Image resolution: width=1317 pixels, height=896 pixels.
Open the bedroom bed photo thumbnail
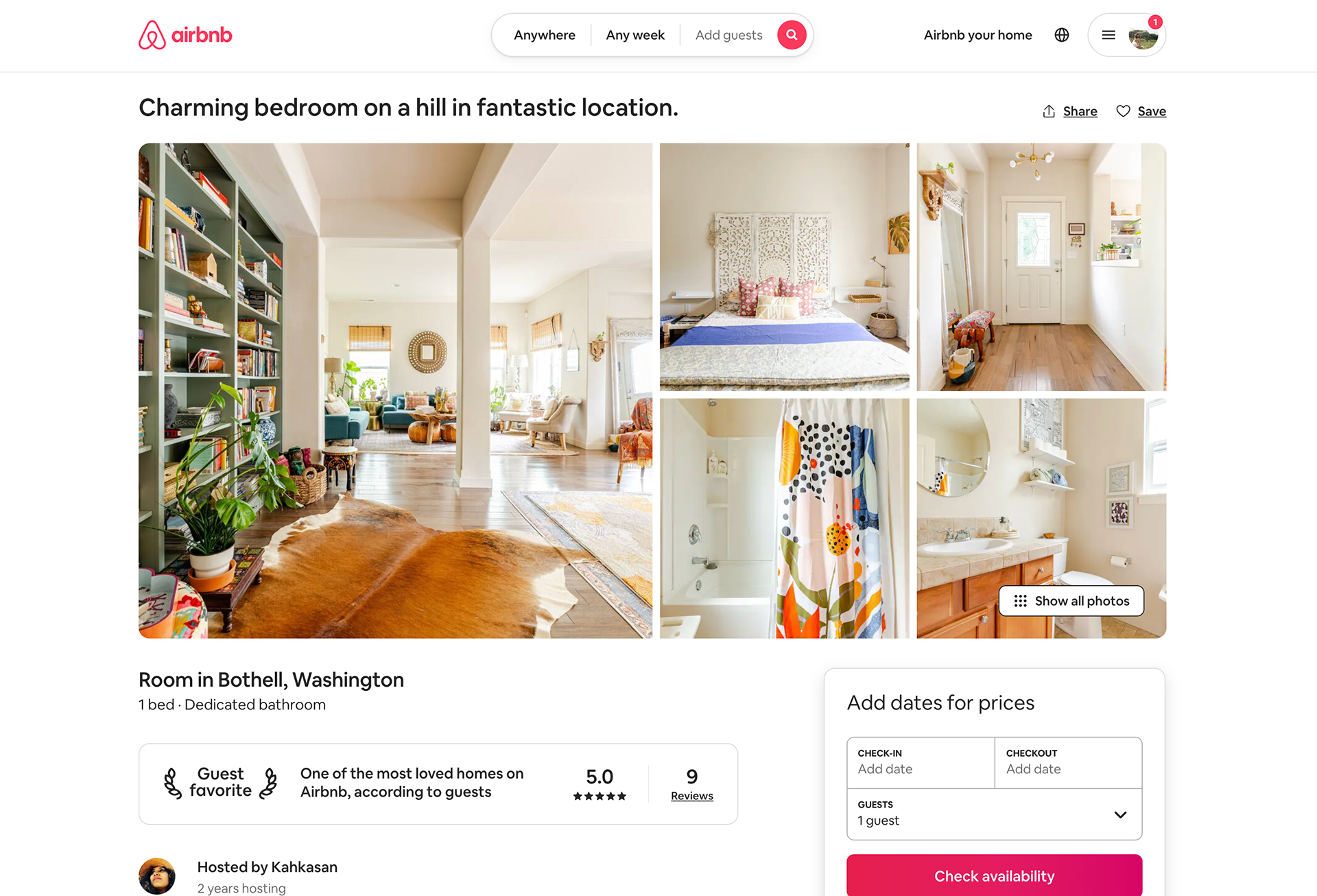pyautogui.click(x=784, y=267)
